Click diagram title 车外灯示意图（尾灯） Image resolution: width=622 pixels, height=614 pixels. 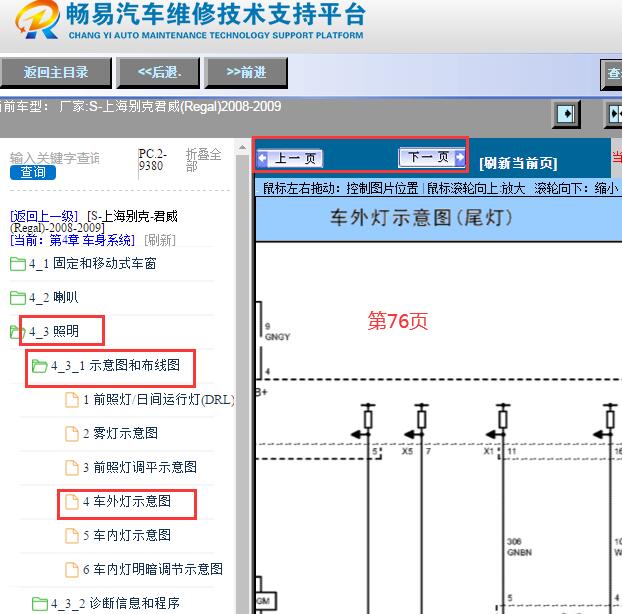click(421, 218)
